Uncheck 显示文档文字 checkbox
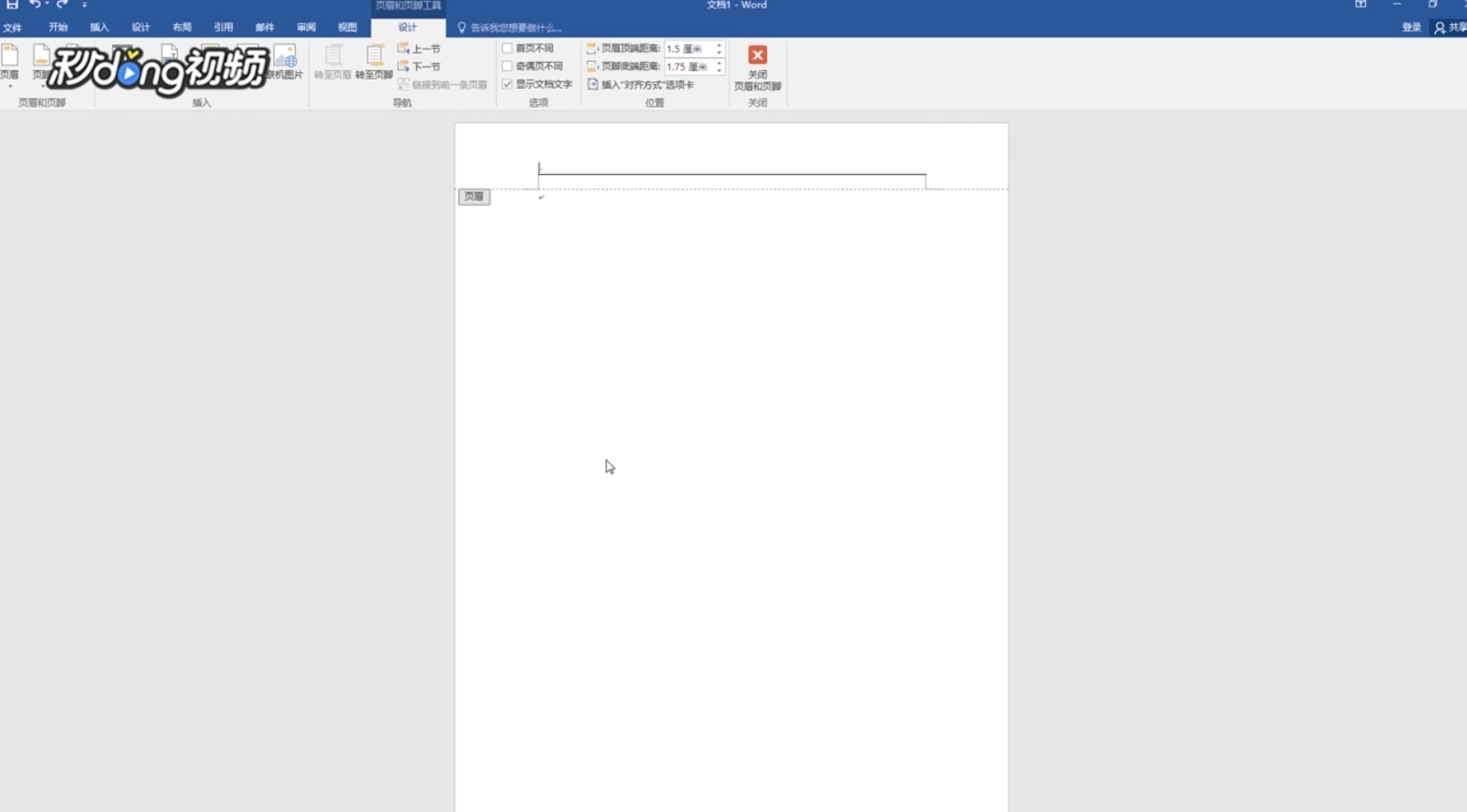This screenshot has width=1467, height=812. pos(507,84)
